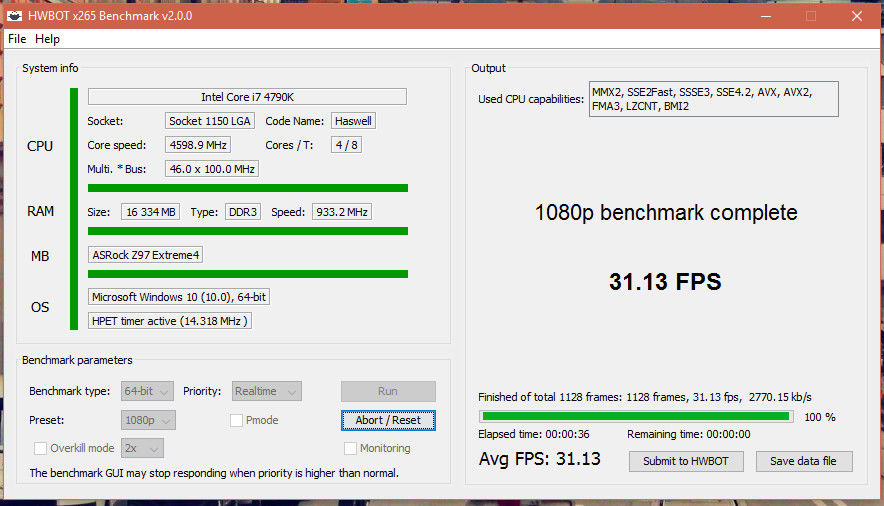
Task: Click the Finished of total 1128 frames line
Action: (x=645, y=397)
